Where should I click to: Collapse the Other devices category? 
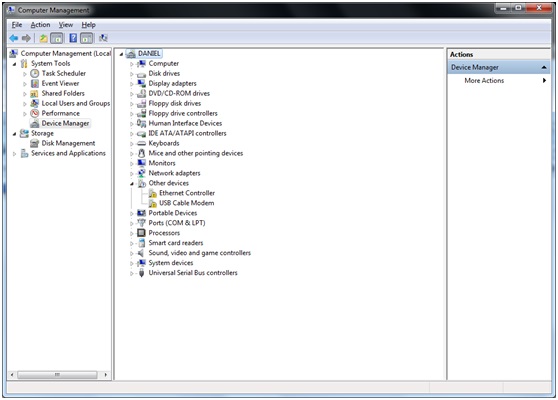(x=132, y=184)
